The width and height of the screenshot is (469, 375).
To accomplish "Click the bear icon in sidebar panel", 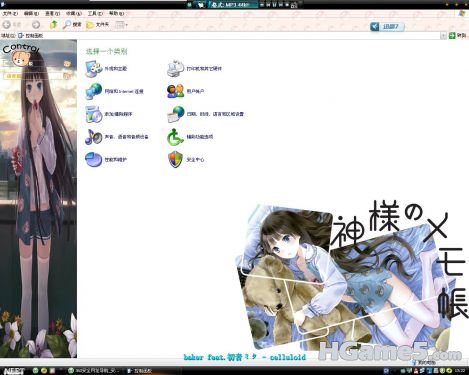I will pyautogui.click(x=21, y=59).
